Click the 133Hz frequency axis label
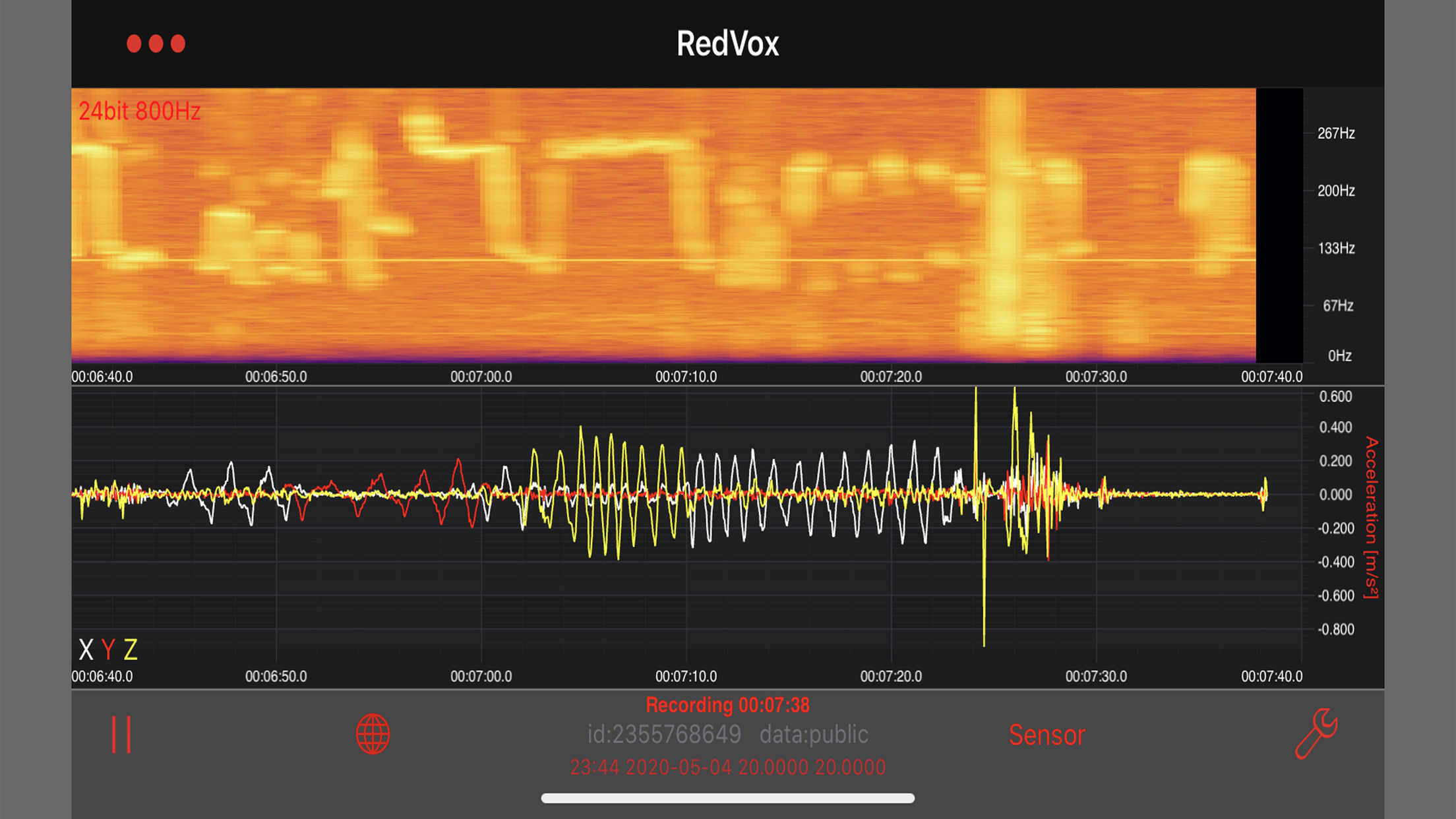 (1336, 248)
